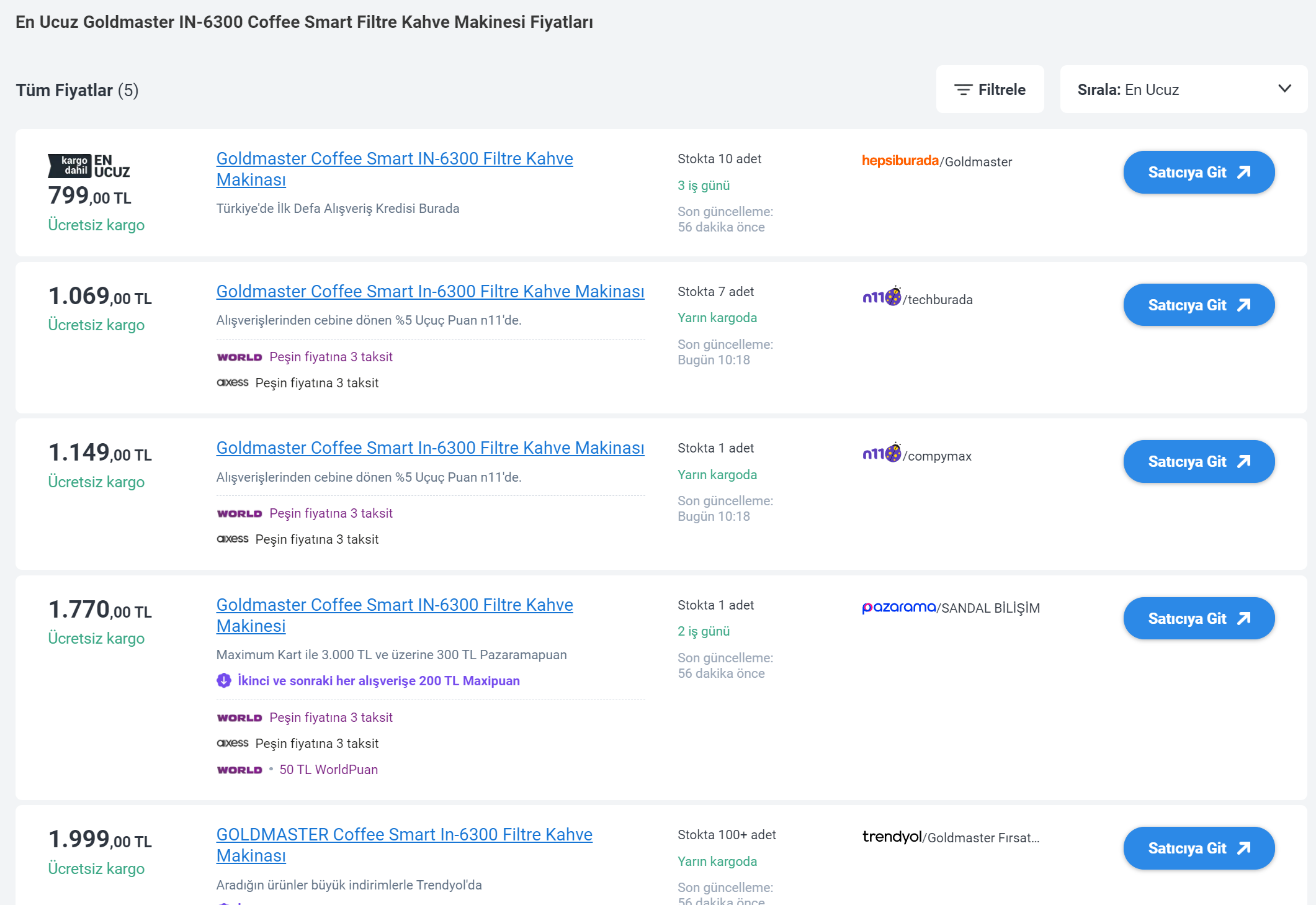Click axess logo in the compymax offer
The height and width of the screenshot is (905, 1316).
point(233,539)
